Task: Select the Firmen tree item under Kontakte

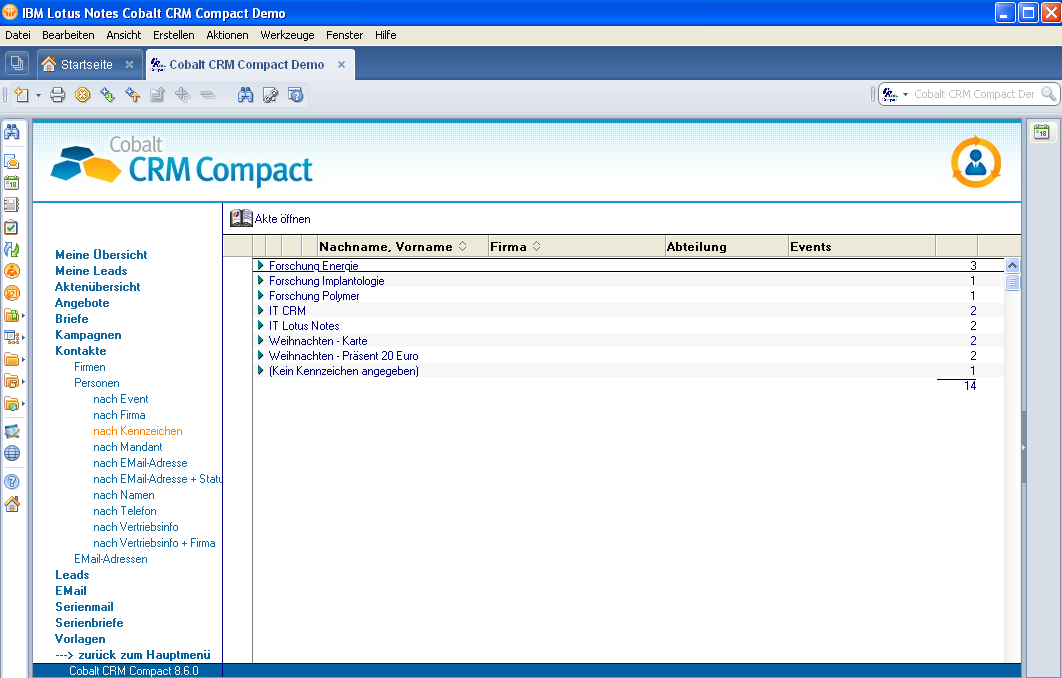Action: tap(89, 366)
